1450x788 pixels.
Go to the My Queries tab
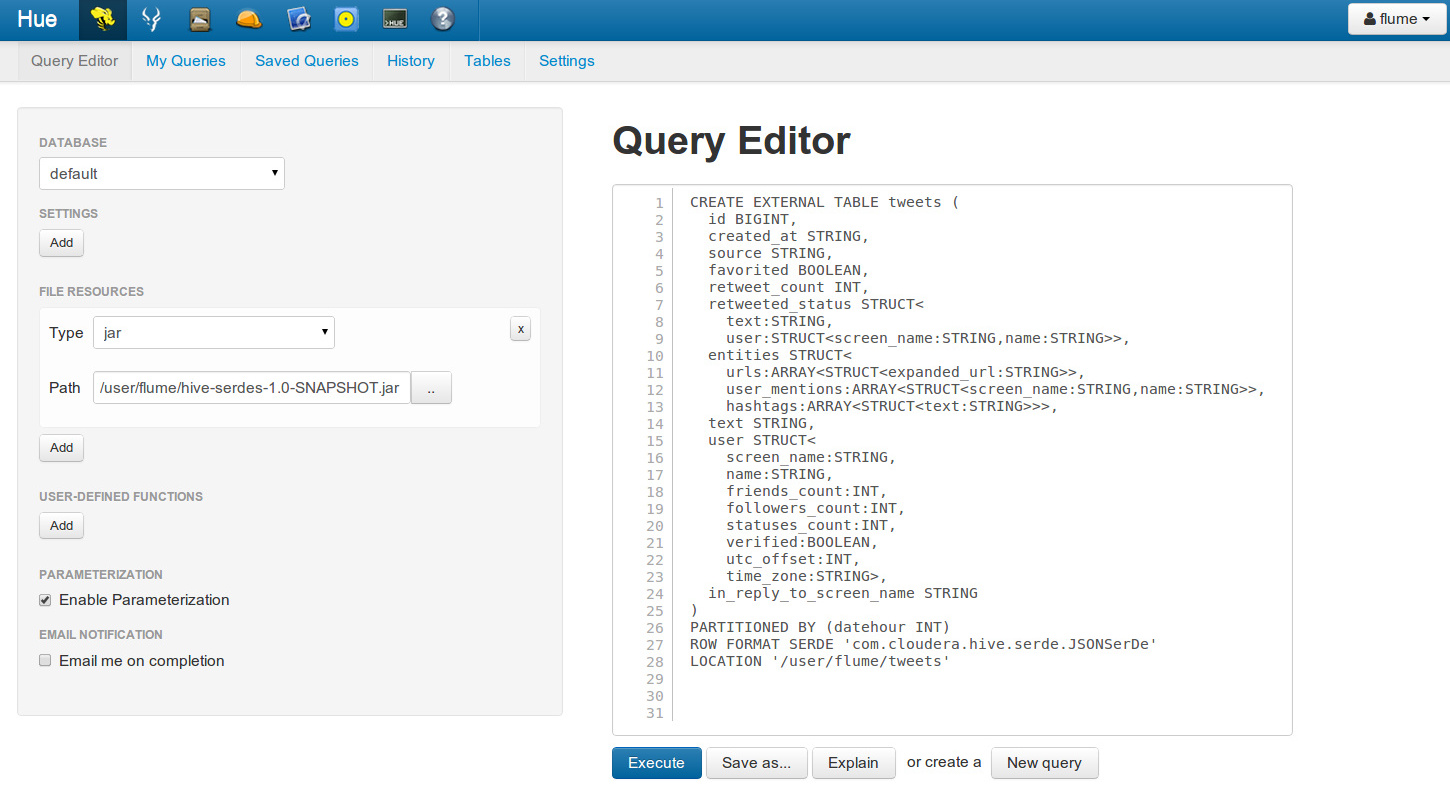(x=186, y=61)
